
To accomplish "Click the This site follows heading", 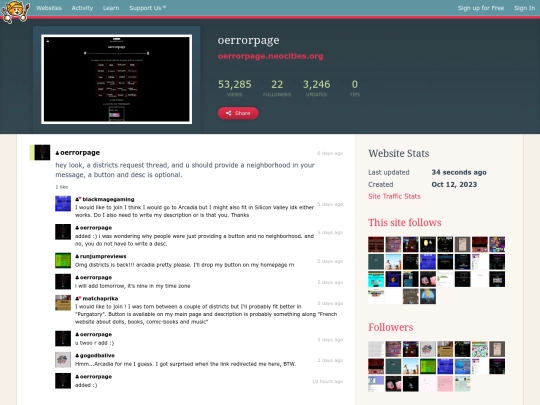I will [x=405, y=222].
